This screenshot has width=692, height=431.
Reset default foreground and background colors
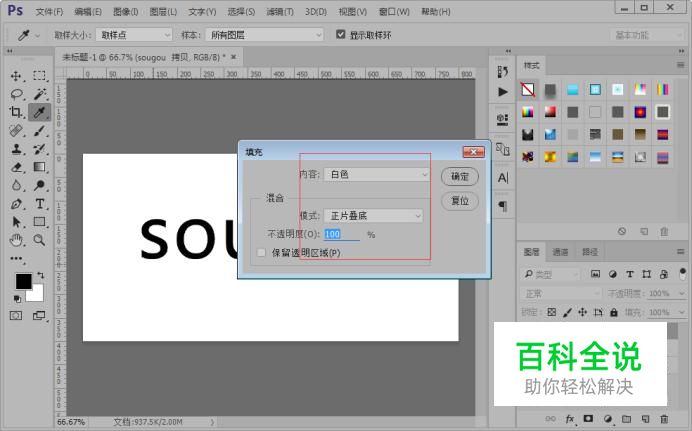click(x=17, y=299)
